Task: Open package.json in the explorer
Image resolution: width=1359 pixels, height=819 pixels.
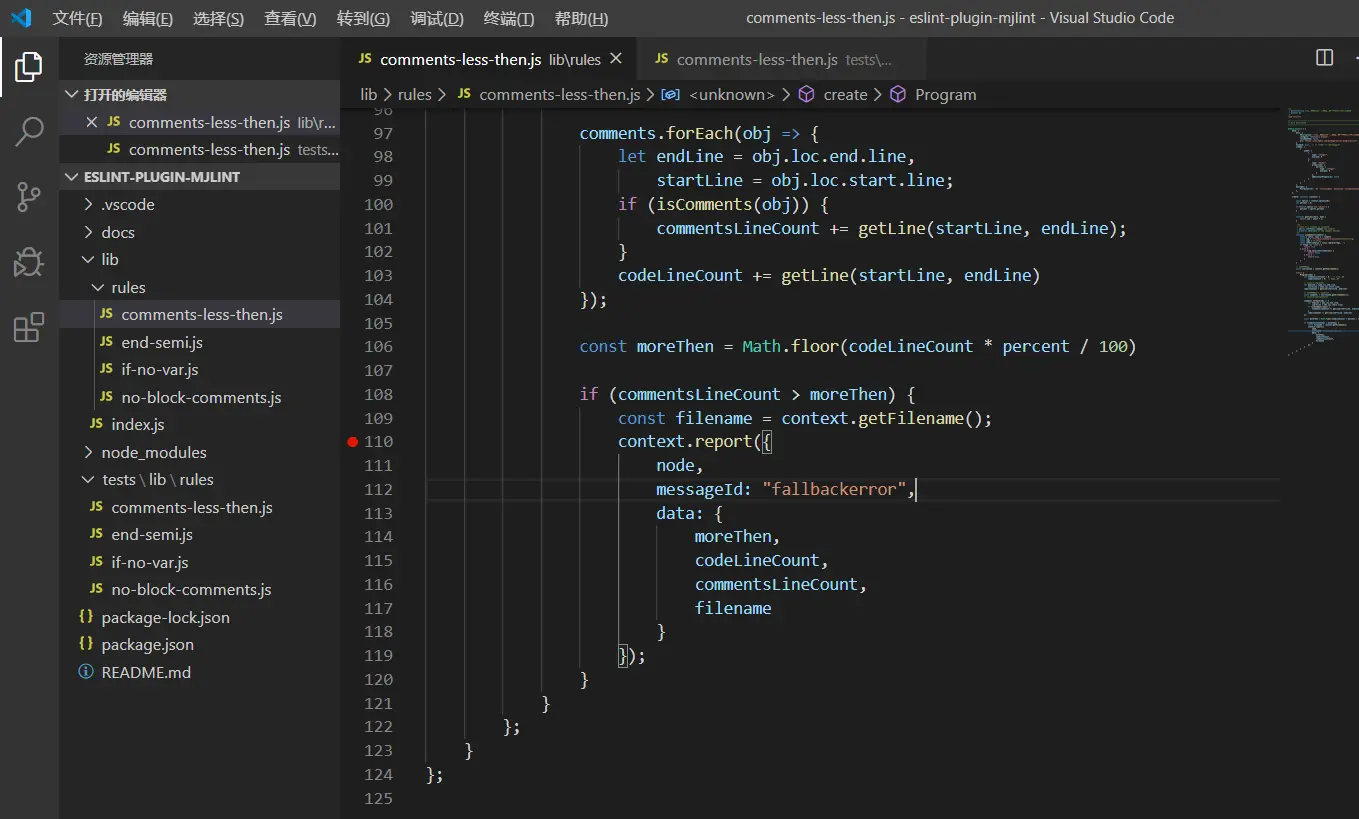Action: coord(147,644)
